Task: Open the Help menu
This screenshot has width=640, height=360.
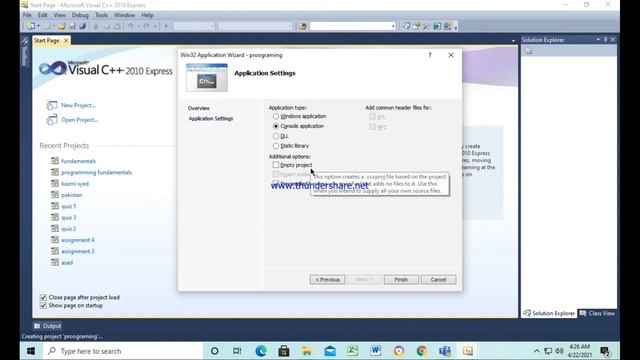Action: (147, 15)
